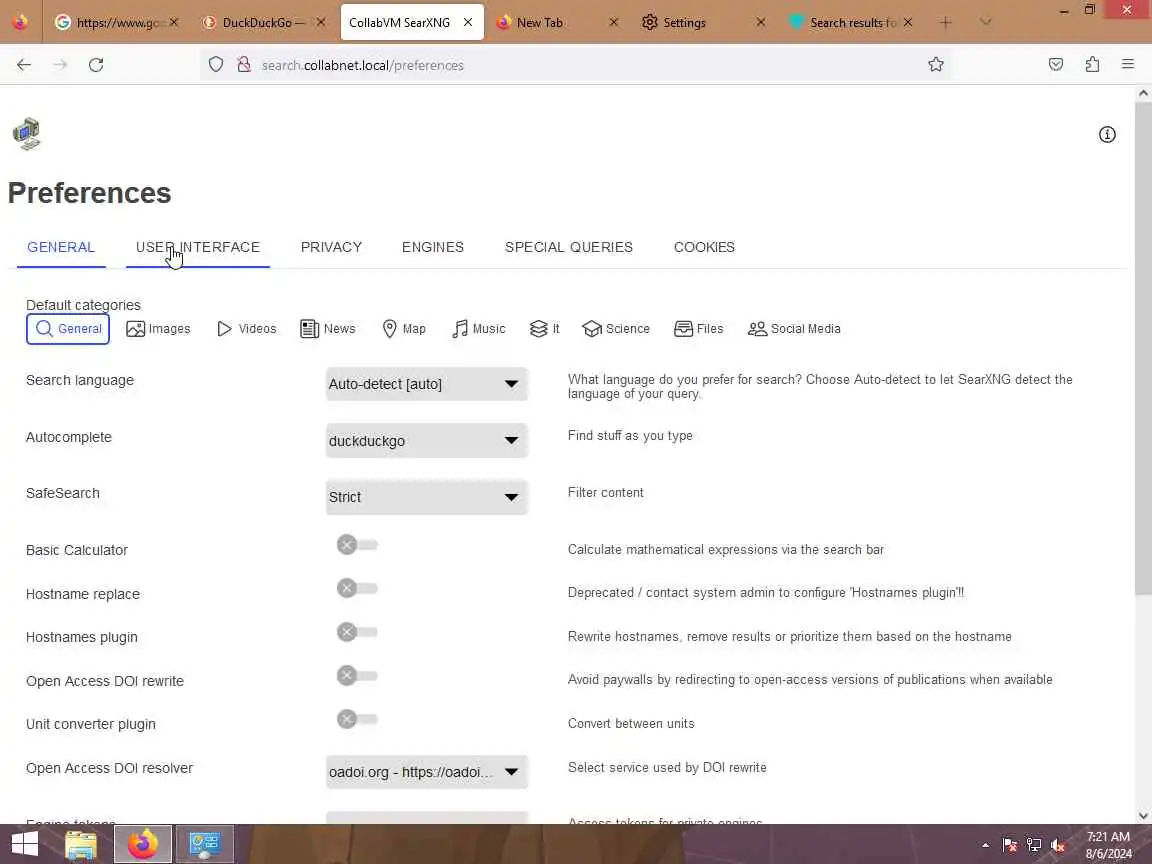The image size is (1152, 864).
Task: Click the Firefox taskbar icon
Action: [143, 844]
